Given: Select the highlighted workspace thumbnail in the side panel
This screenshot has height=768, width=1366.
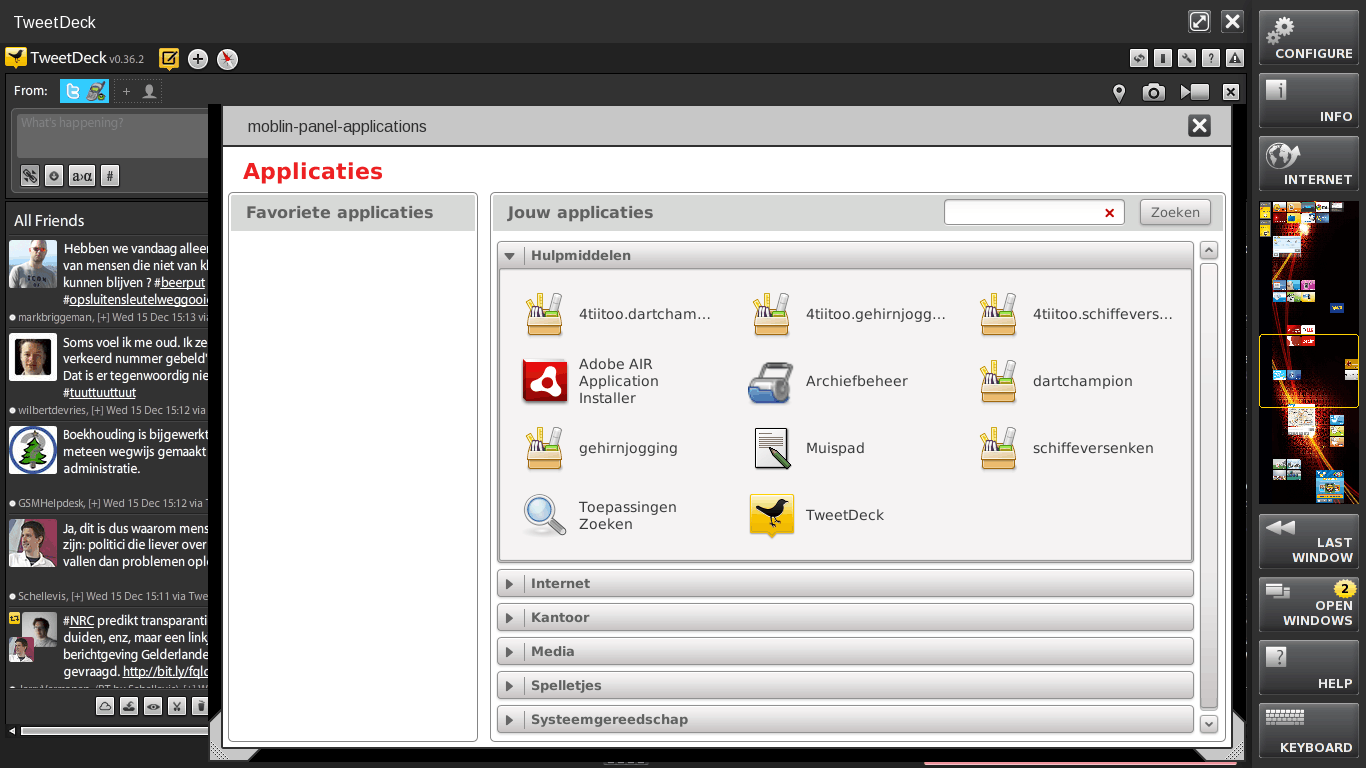Looking at the screenshot, I should [1309, 371].
